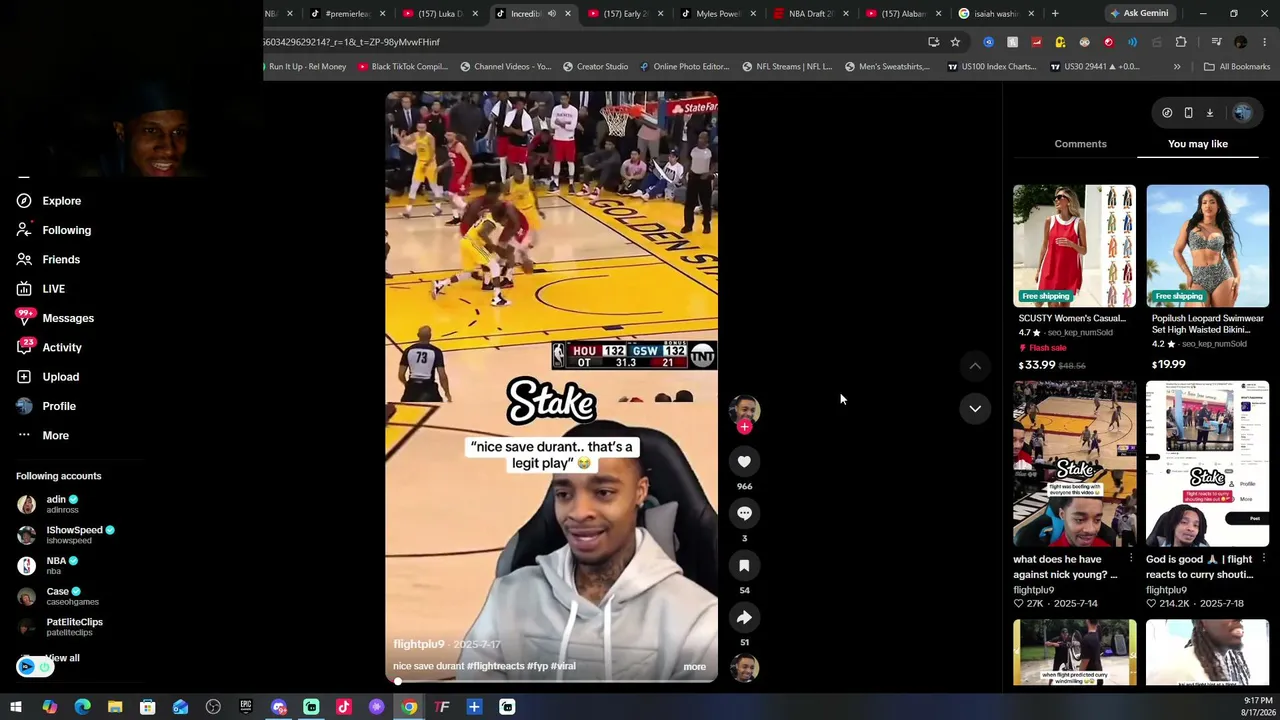This screenshot has width=1280, height=720.
Task: Go to the Friends section
Action: 49,259
